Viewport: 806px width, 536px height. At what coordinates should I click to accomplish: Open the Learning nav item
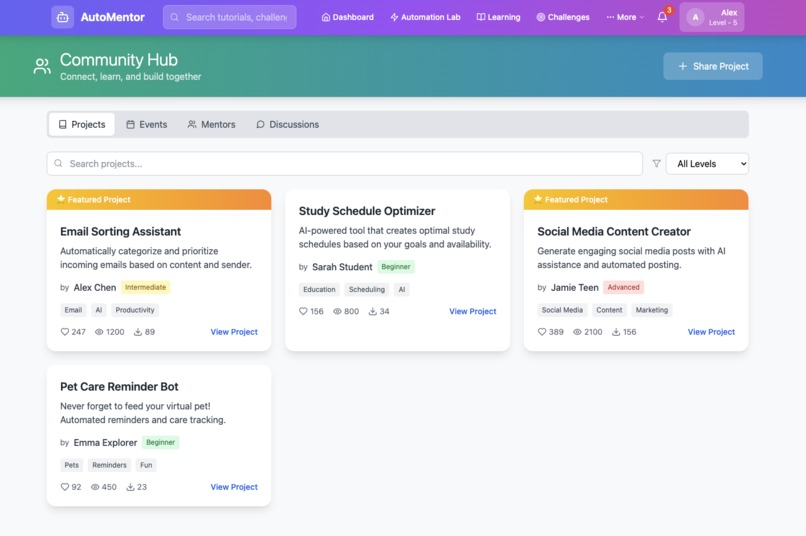coord(498,17)
